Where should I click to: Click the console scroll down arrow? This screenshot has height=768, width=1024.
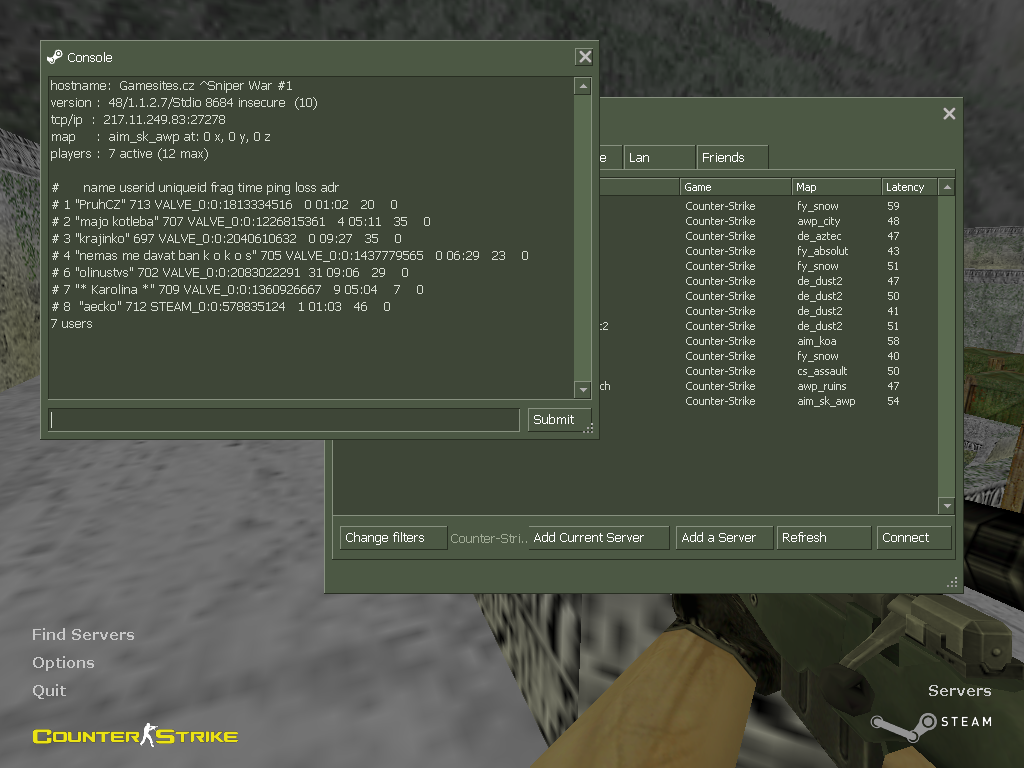click(x=583, y=390)
